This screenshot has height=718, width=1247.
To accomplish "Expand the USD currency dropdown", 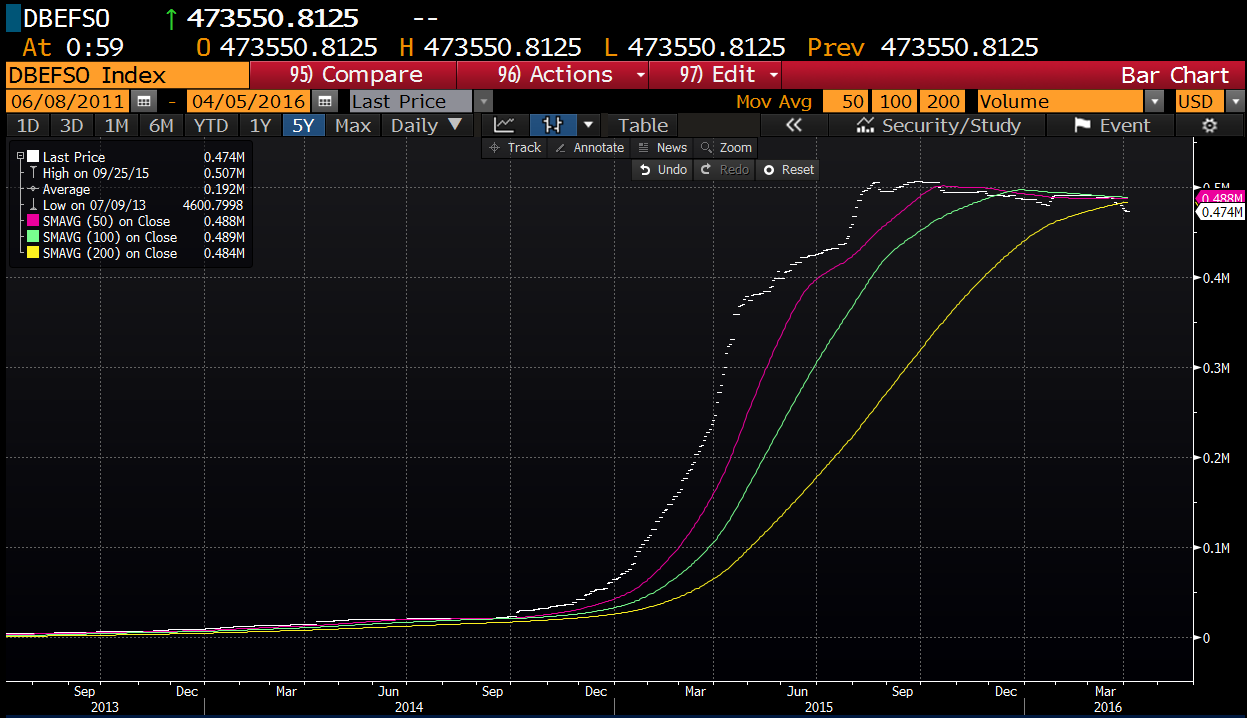I will click(1235, 101).
